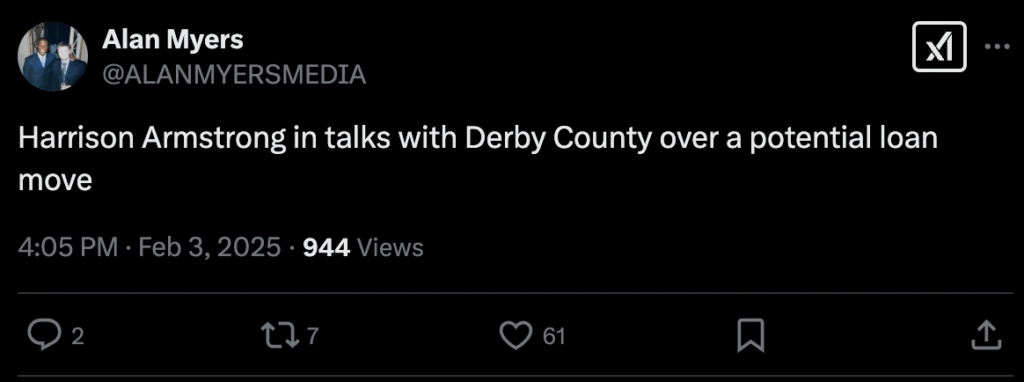1024x382 pixels.
Task: Repost using the retweet arrows icon
Action: 280,336
